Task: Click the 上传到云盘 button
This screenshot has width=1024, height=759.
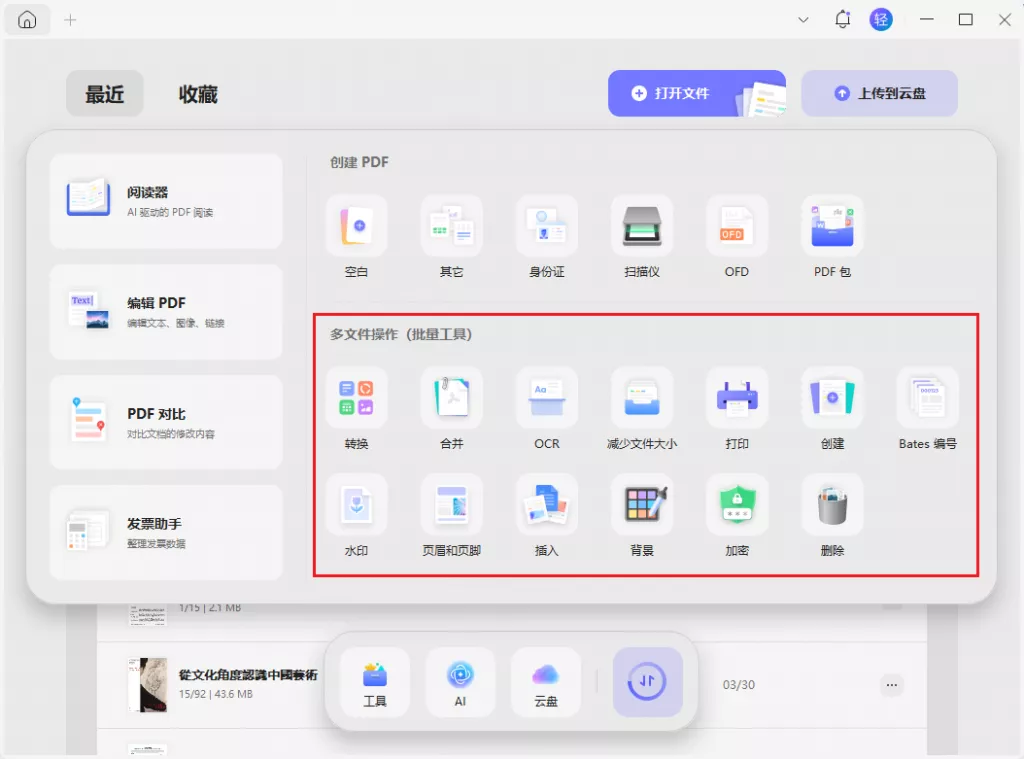Action: tap(879, 93)
